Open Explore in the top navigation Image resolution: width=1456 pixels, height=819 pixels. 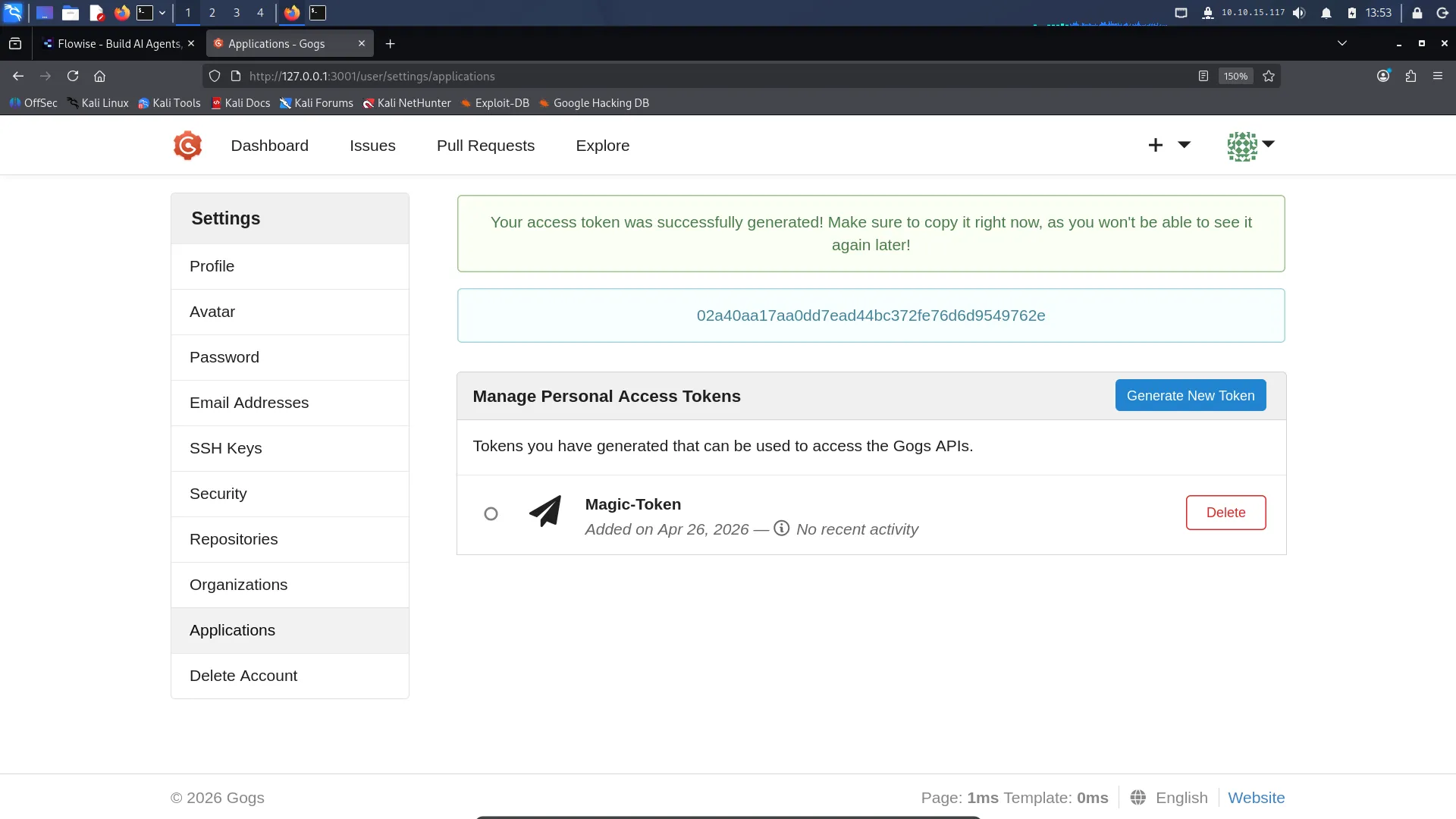[603, 146]
